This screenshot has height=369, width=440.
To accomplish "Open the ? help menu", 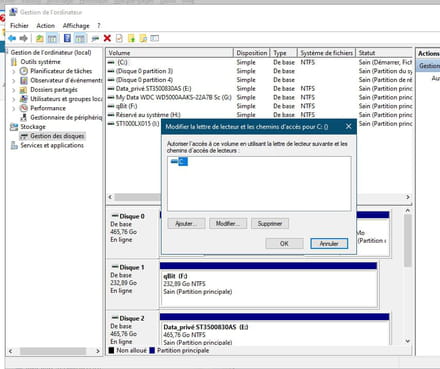I will click(99, 26).
